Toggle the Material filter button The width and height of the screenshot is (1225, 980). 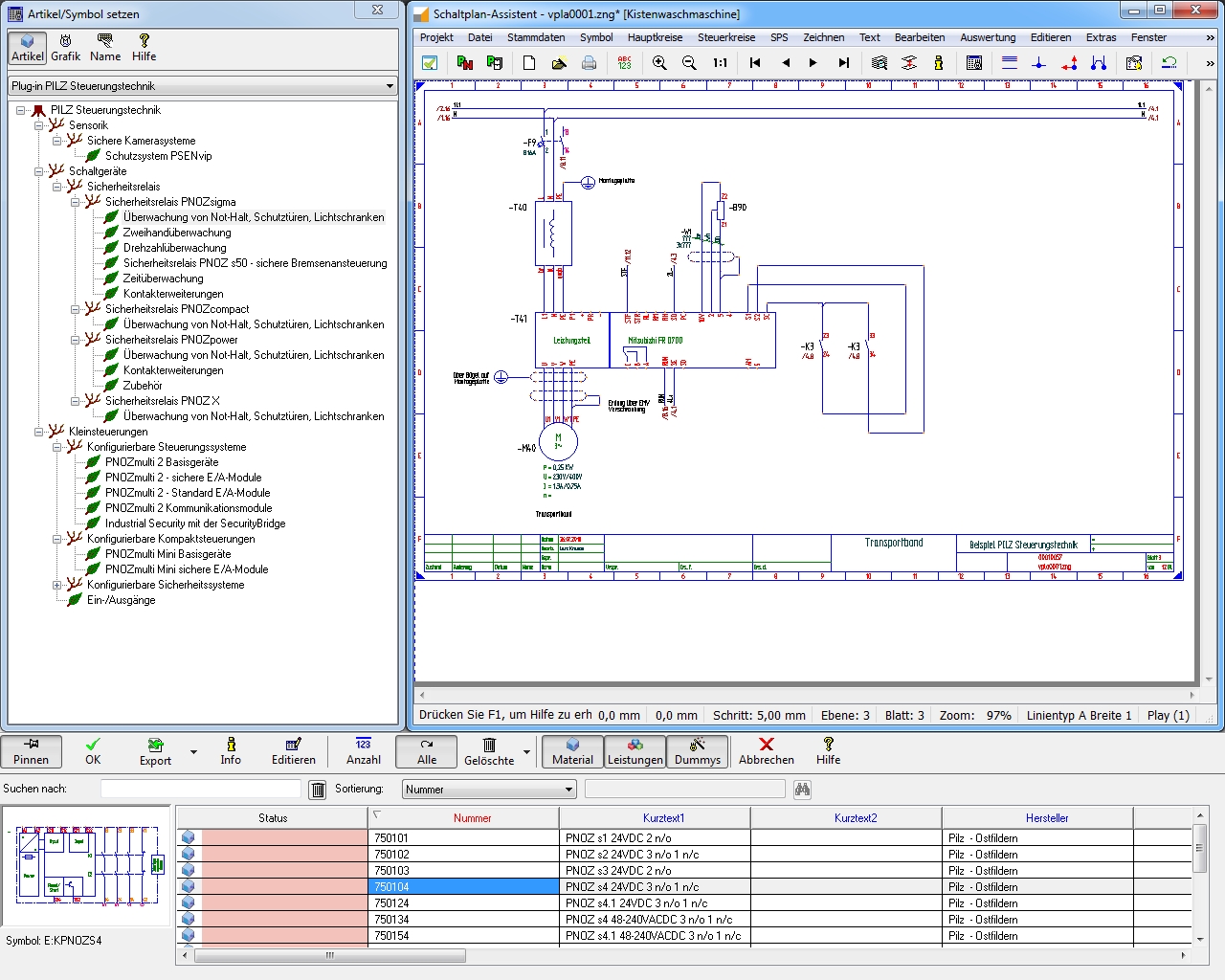[x=572, y=751]
